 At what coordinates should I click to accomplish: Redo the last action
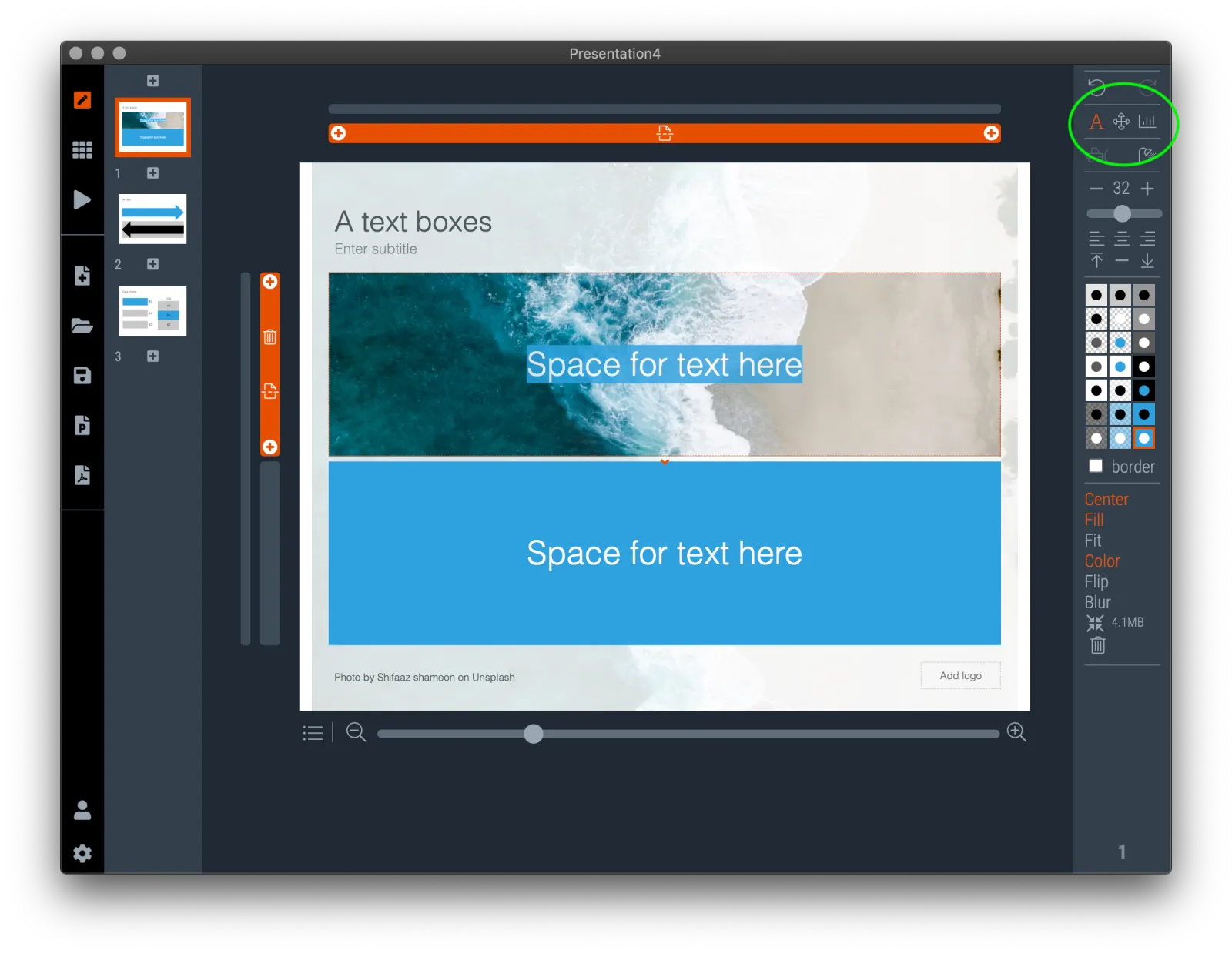click(1147, 87)
